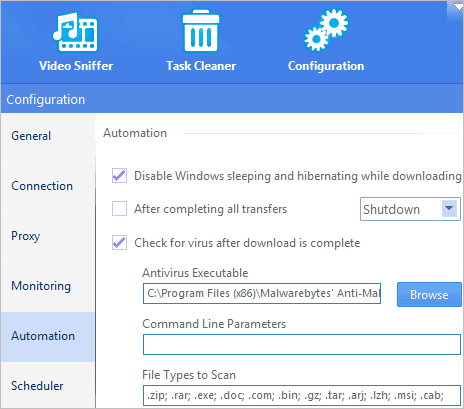
Task: Uncheck Check for virus after download
Action: pyautogui.click(x=119, y=243)
